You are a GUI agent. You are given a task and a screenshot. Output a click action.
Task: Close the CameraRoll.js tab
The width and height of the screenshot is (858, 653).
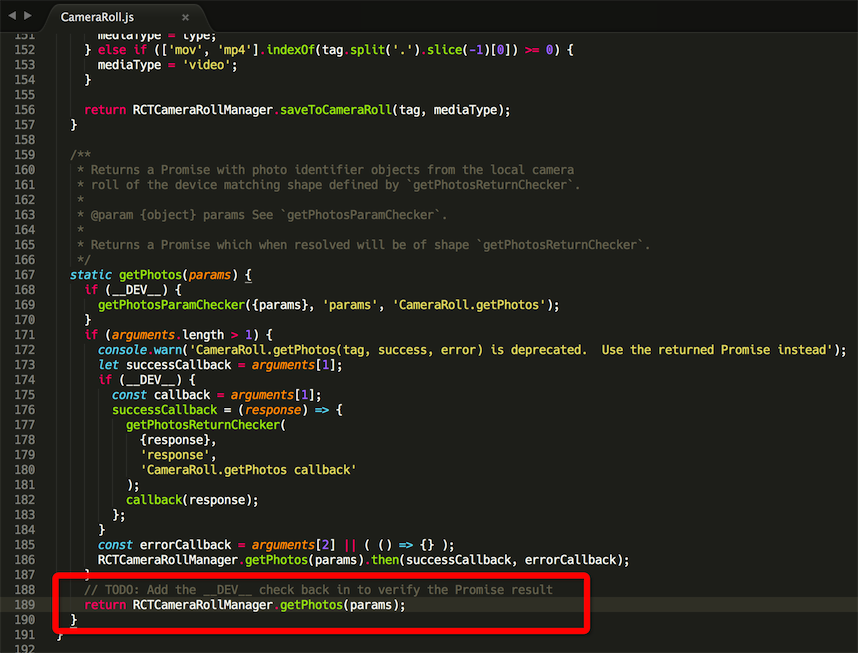tap(187, 17)
